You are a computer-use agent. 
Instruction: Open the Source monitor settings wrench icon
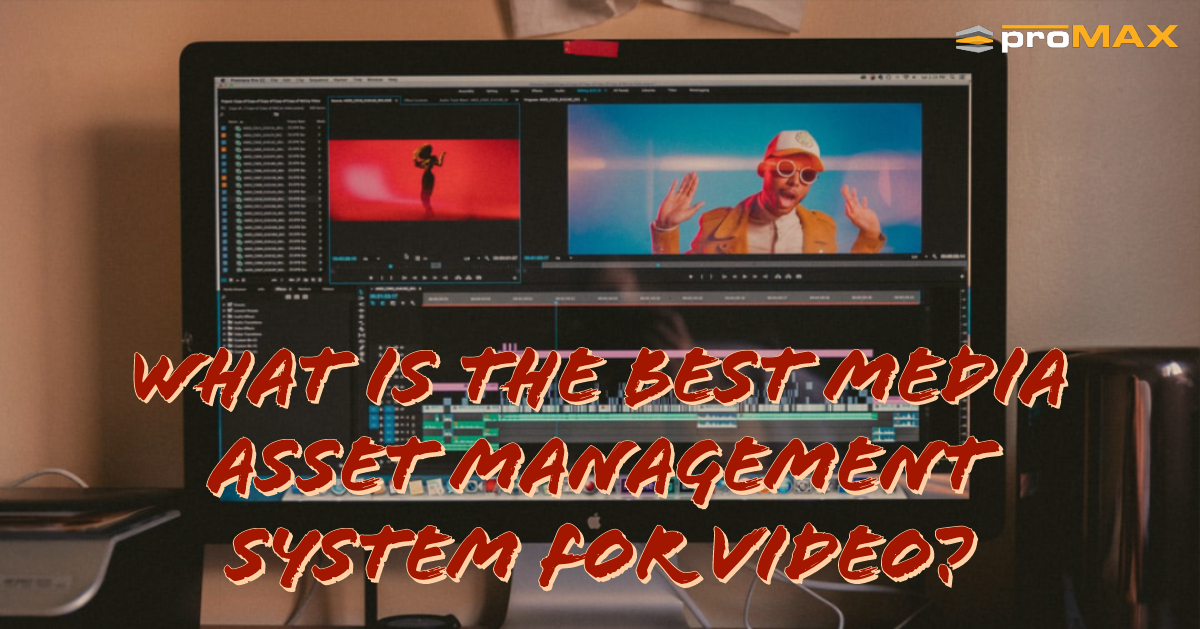click(485, 258)
